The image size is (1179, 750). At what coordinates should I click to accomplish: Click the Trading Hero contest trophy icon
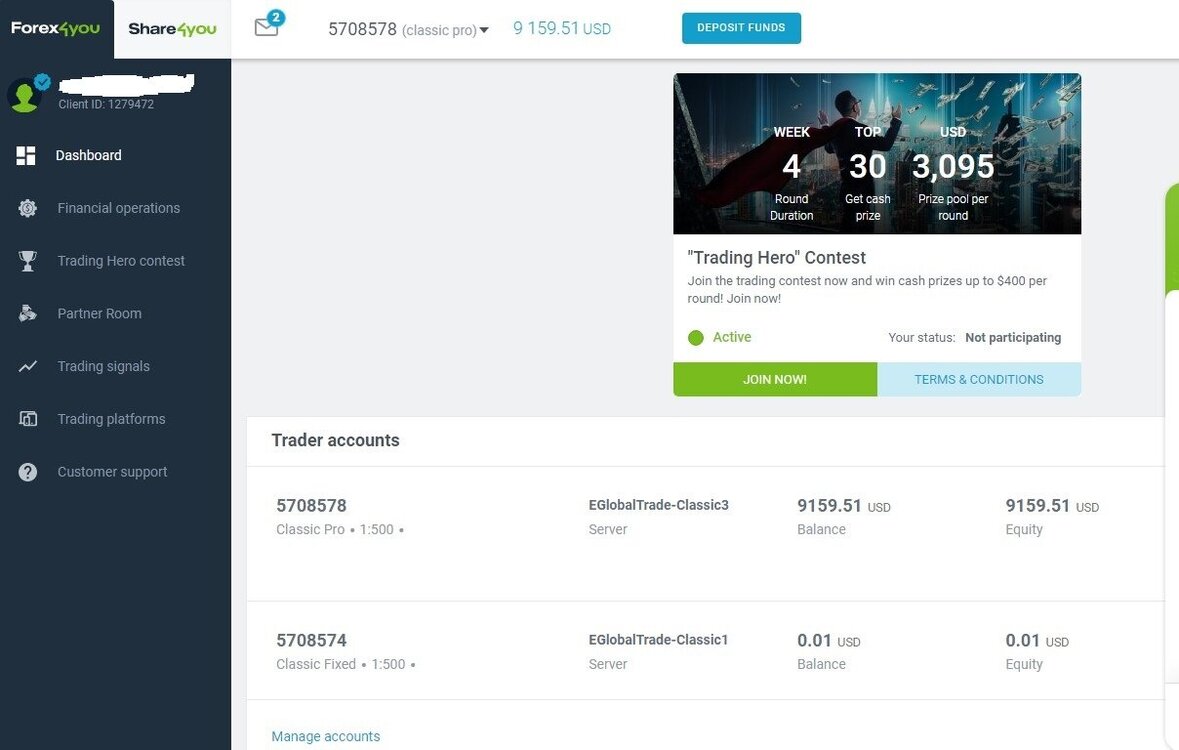pyautogui.click(x=28, y=261)
